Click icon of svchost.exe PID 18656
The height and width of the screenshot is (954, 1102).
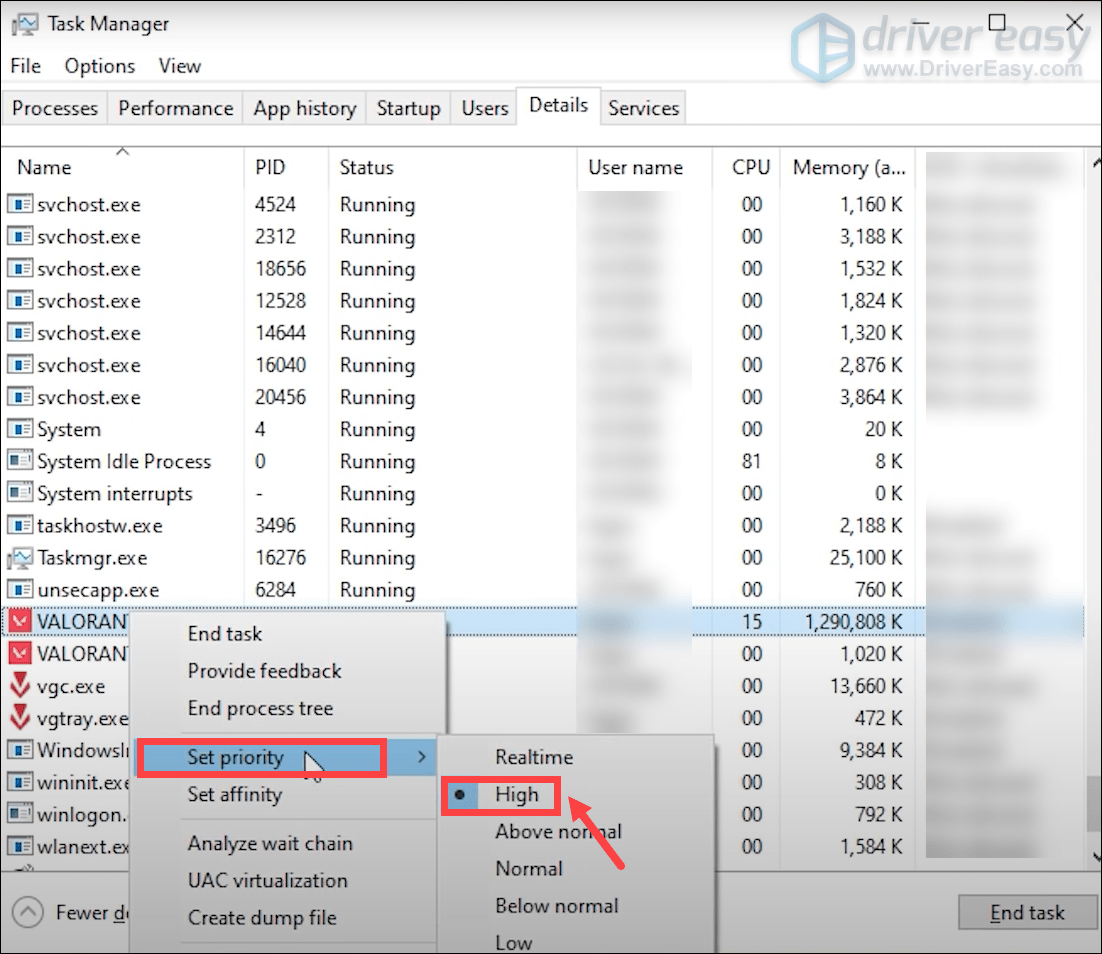coord(20,269)
